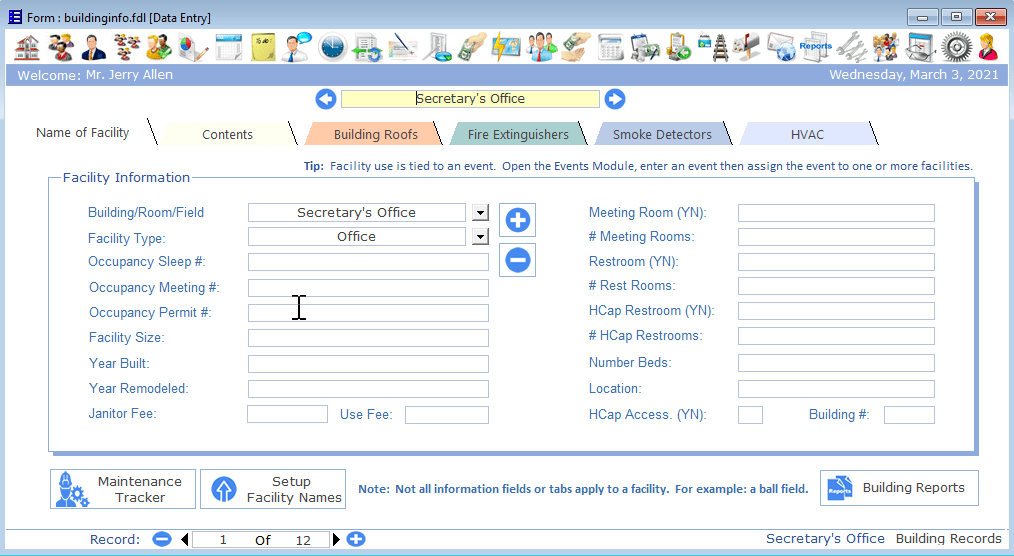Click the Year Remodeled field
Screen dimensions: 1014x556
[368, 389]
